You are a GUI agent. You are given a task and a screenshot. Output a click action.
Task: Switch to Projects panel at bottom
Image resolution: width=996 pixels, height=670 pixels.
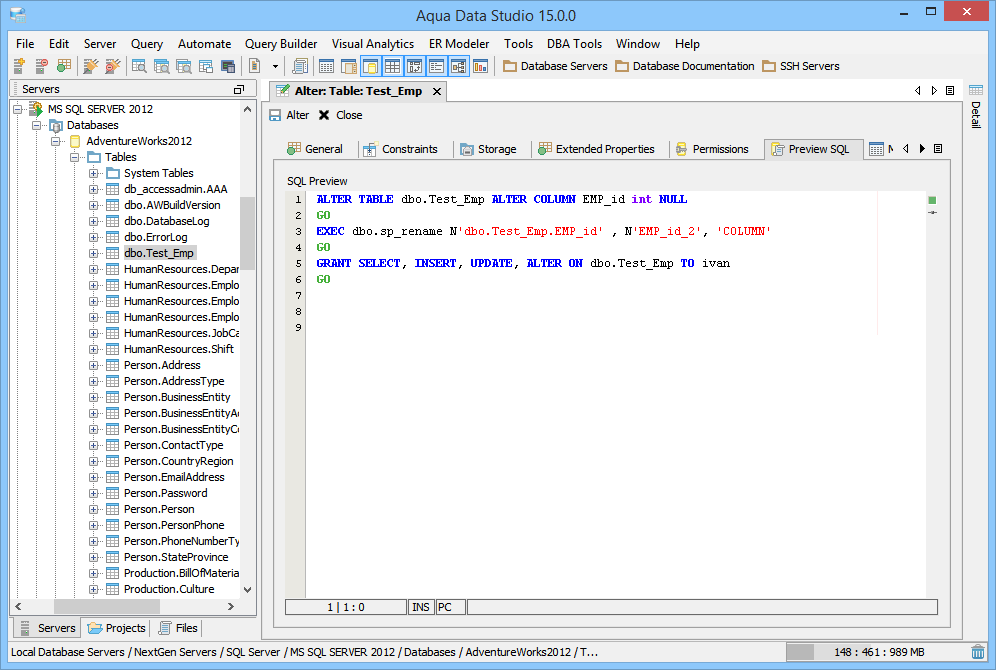point(117,628)
